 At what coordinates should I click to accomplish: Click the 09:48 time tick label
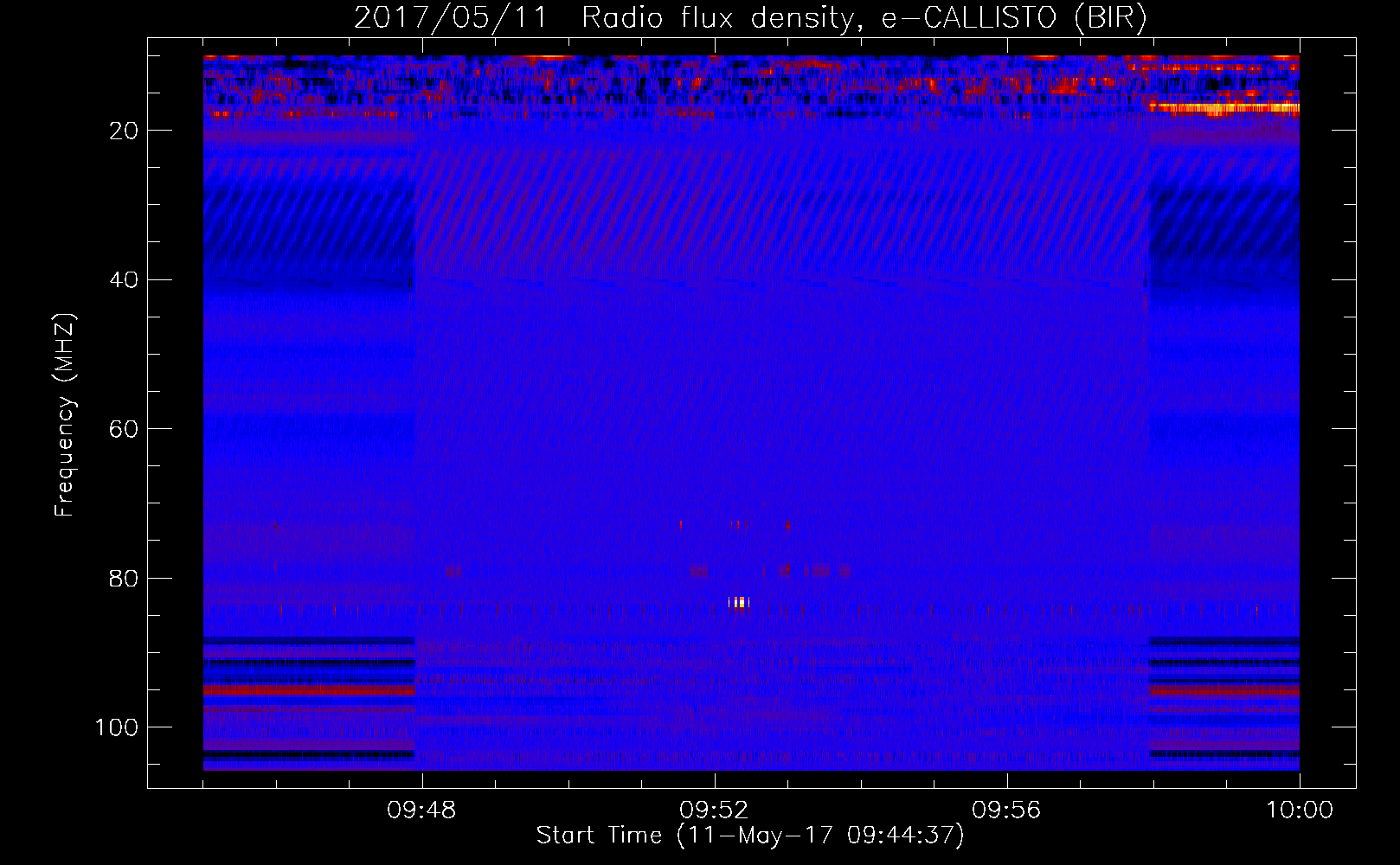421,811
